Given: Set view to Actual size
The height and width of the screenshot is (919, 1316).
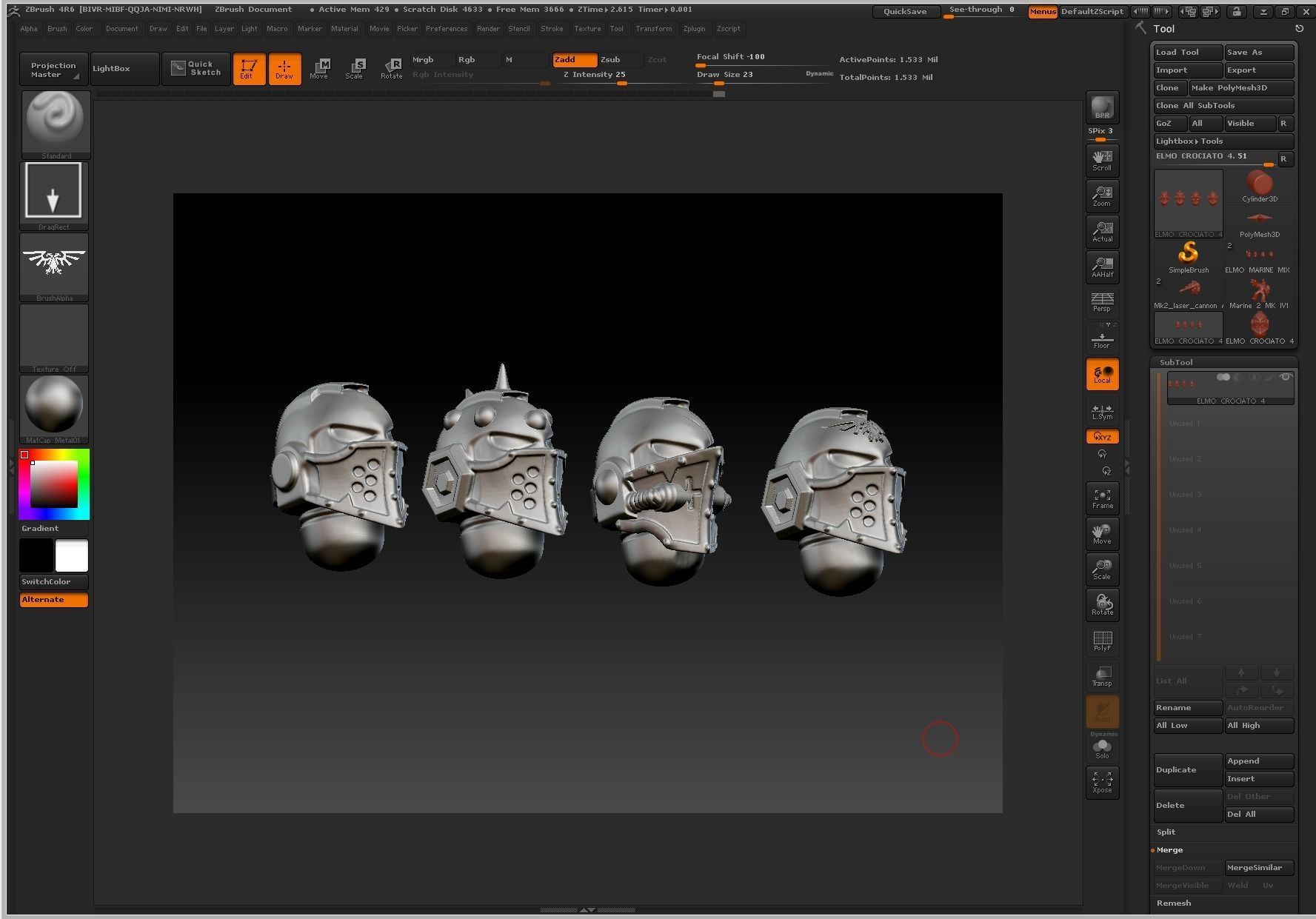Looking at the screenshot, I should [x=1102, y=231].
